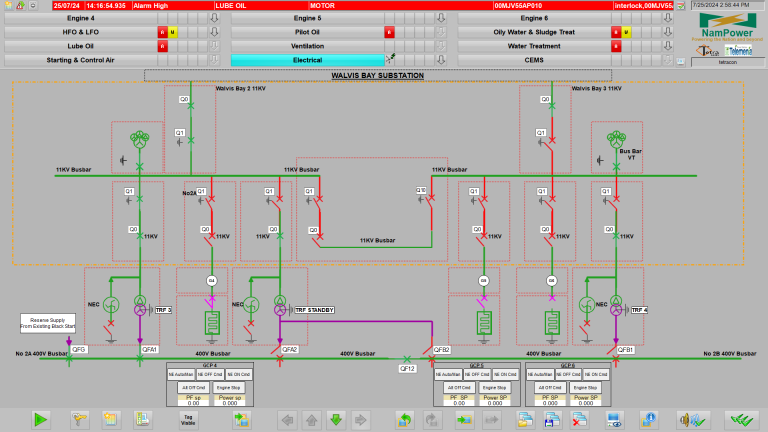This screenshot has height=432, width=768.
Task: Click the green play arrow in bottom toolbar
Action: tap(41, 419)
